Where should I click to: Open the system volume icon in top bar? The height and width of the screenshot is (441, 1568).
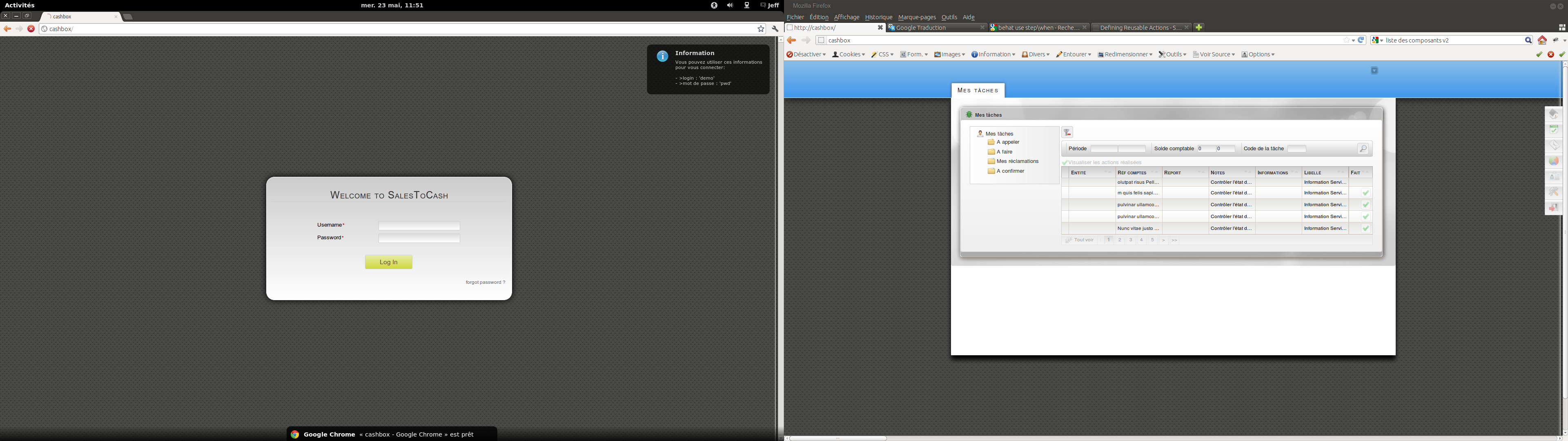click(x=730, y=5)
